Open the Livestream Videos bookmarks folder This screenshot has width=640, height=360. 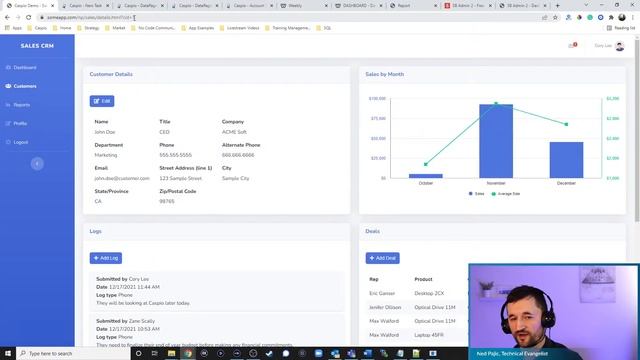point(239,28)
